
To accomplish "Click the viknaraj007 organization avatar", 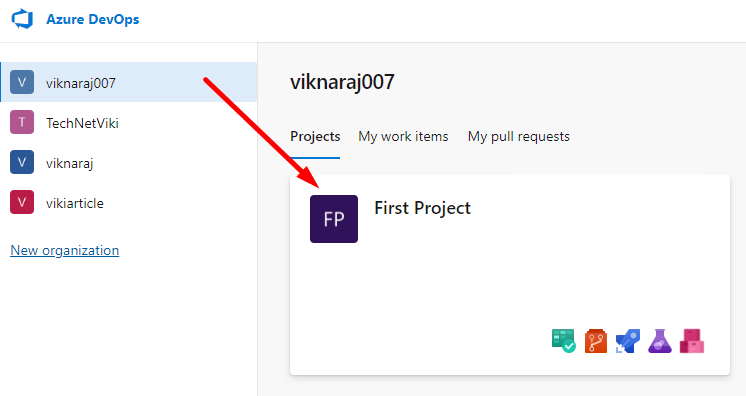I will (x=22, y=82).
